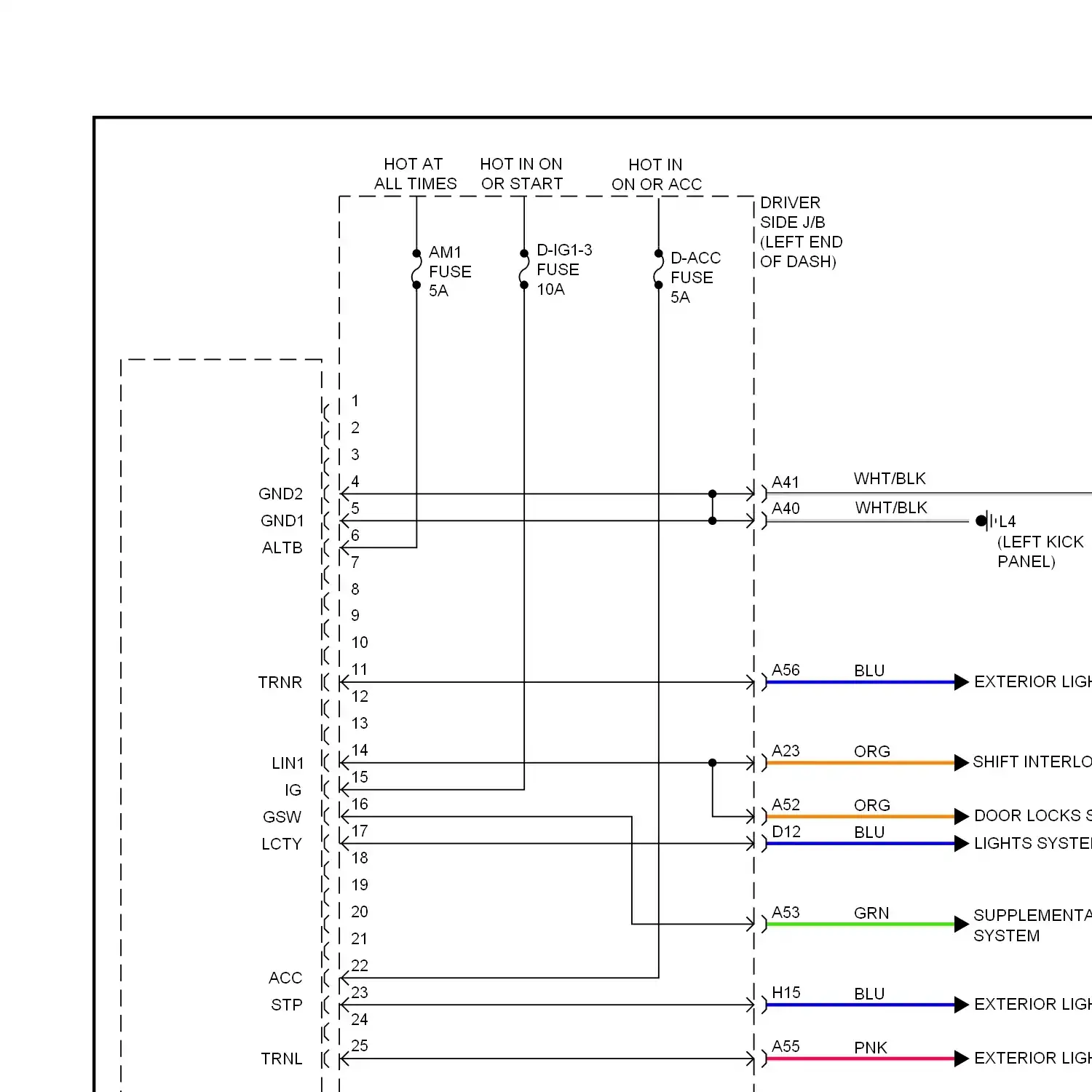Screen dimensions: 1092x1092
Task: Click EXTERIOR LIGH label on the A56 wire
Action: (x=1033, y=681)
